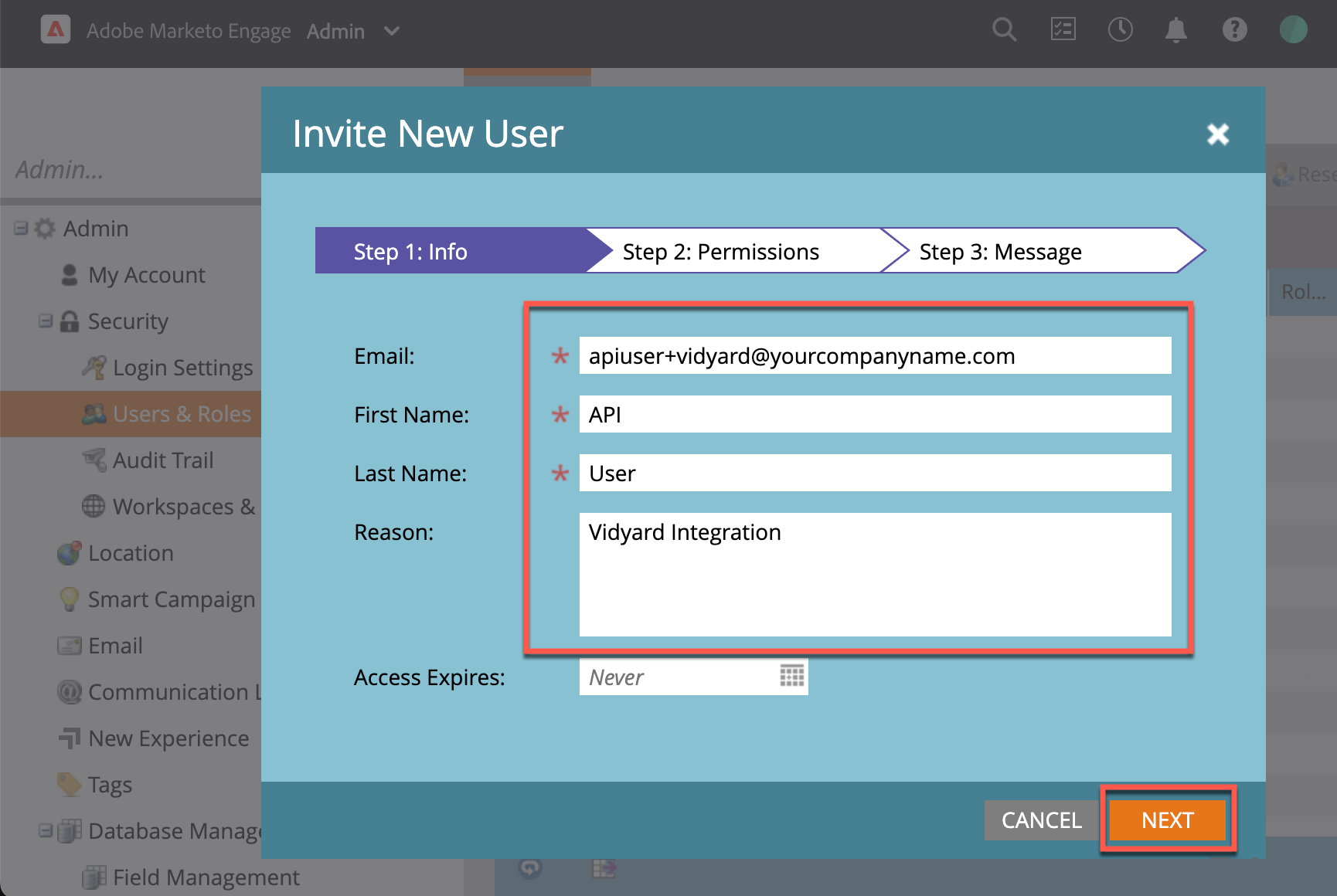Click the Tags label icon
The image size is (1337, 896).
(70, 785)
